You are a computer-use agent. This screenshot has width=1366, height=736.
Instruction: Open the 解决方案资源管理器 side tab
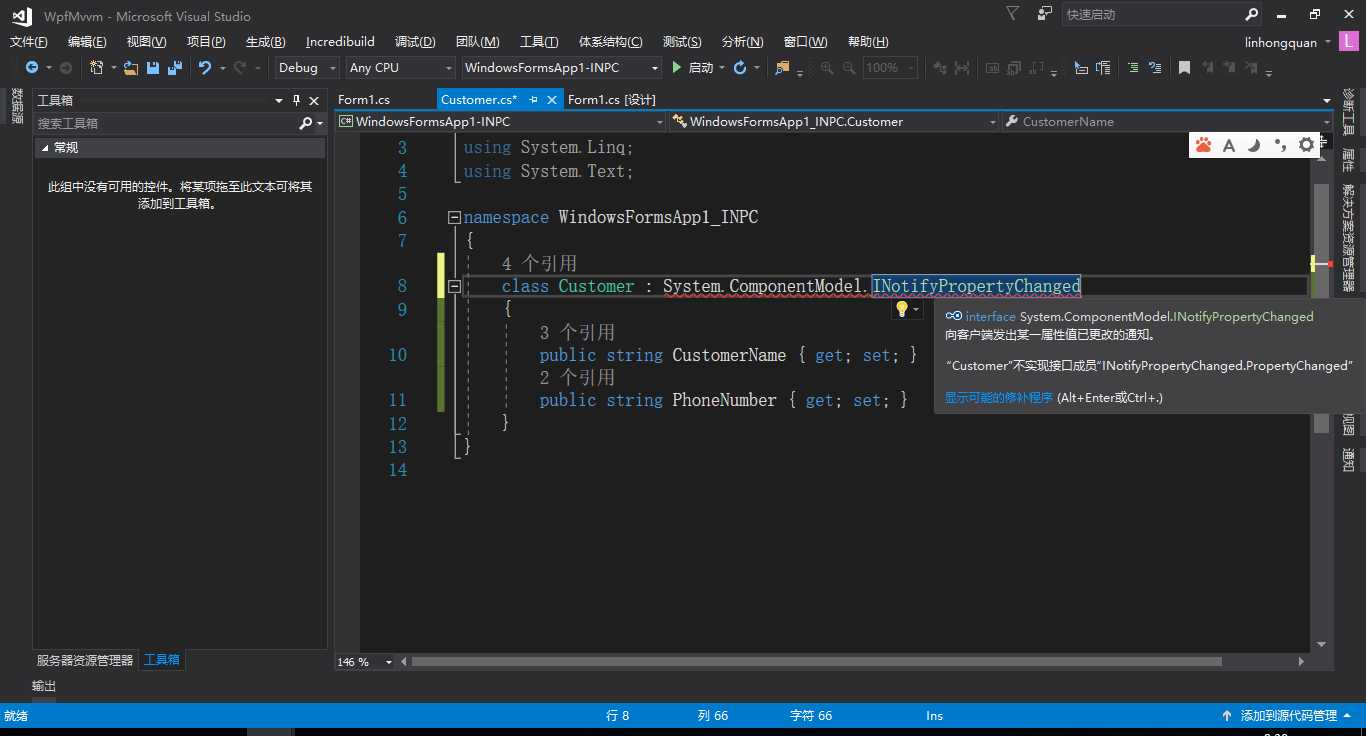click(1348, 237)
